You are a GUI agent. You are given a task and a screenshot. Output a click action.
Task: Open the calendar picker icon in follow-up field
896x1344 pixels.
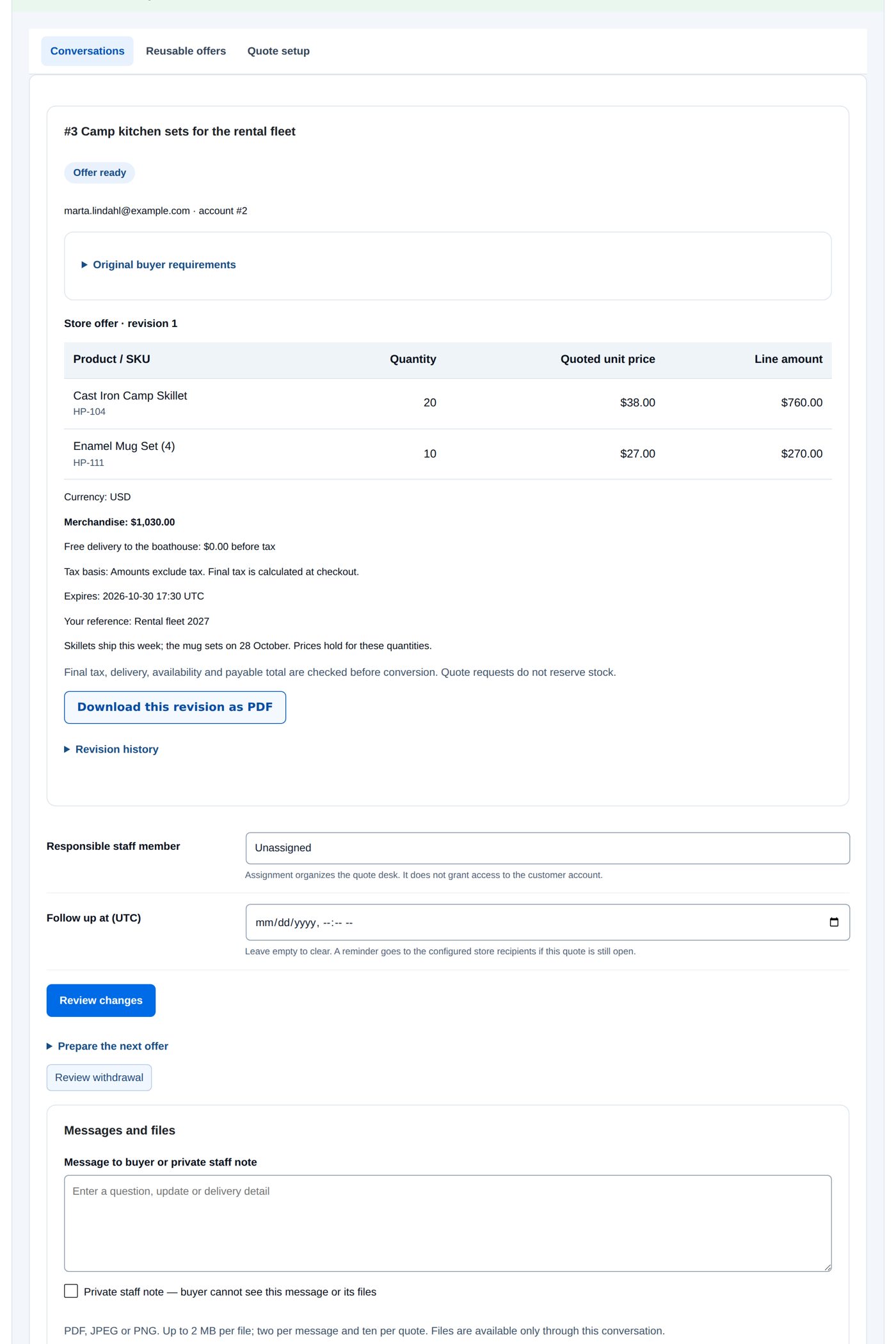(833, 922)
